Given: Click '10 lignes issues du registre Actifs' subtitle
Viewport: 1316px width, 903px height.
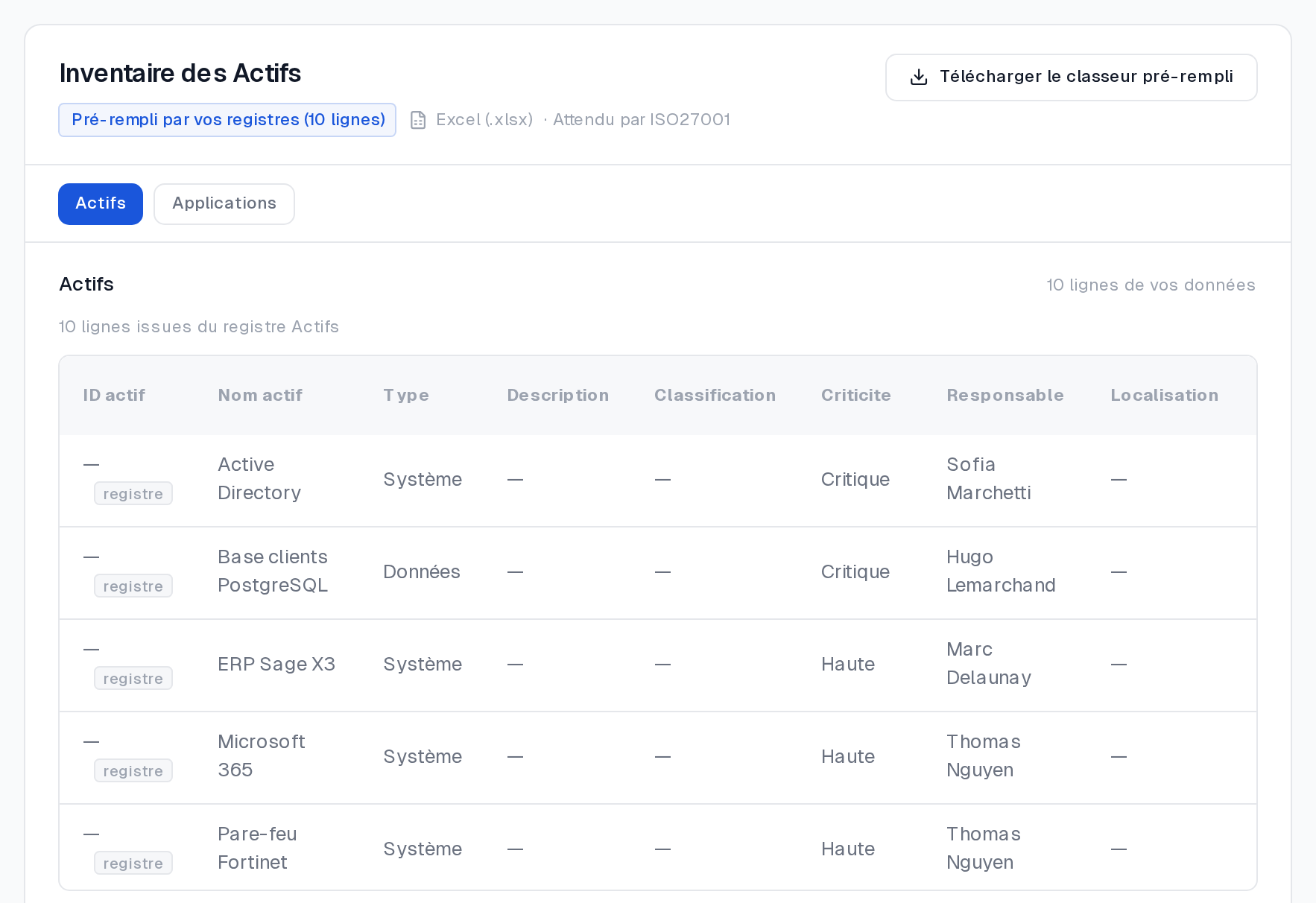Looking at the screenshot, I should (x=199, y=326).
